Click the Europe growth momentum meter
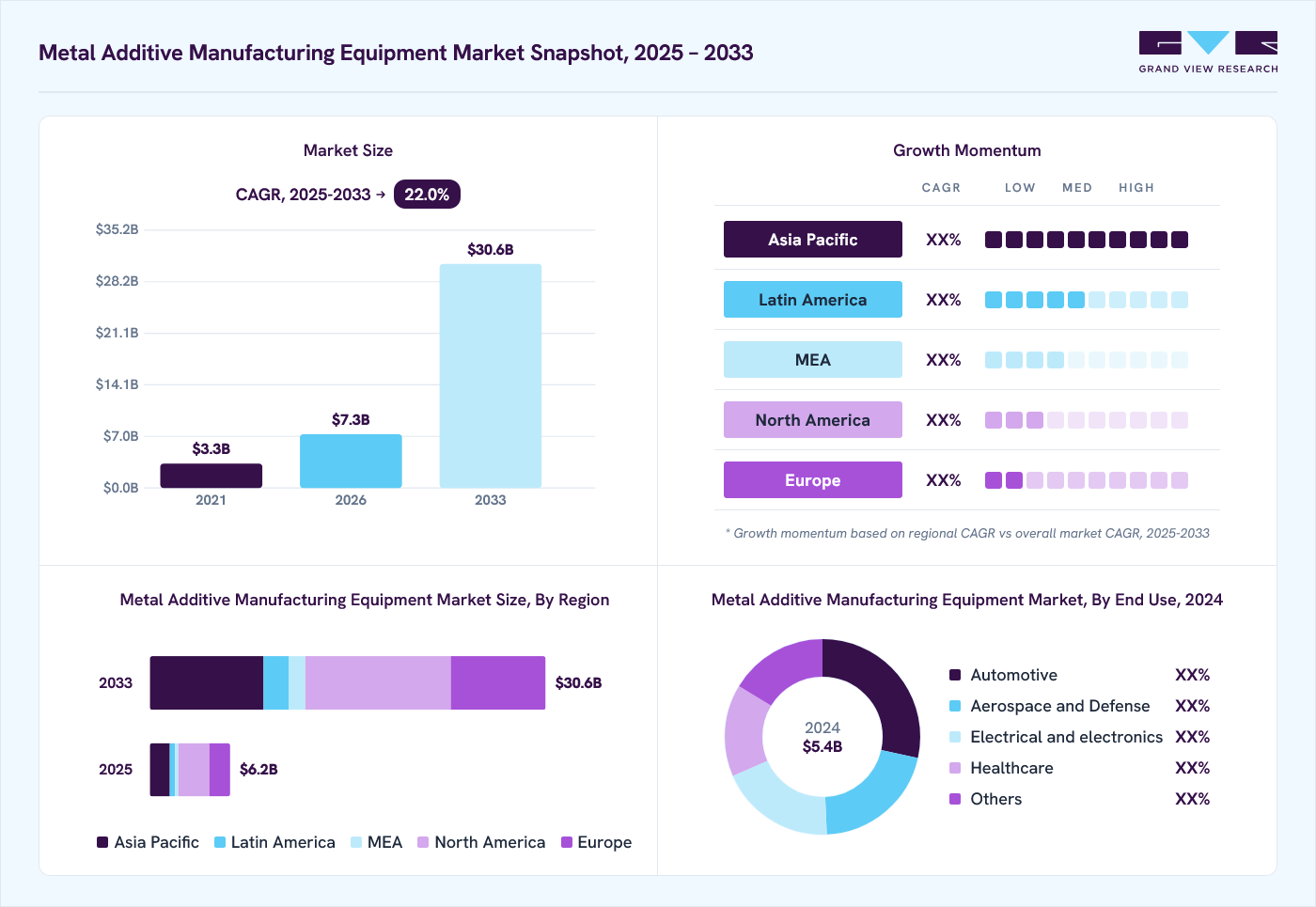Viewport: 1316px width, 907px height. (1087, 480)
